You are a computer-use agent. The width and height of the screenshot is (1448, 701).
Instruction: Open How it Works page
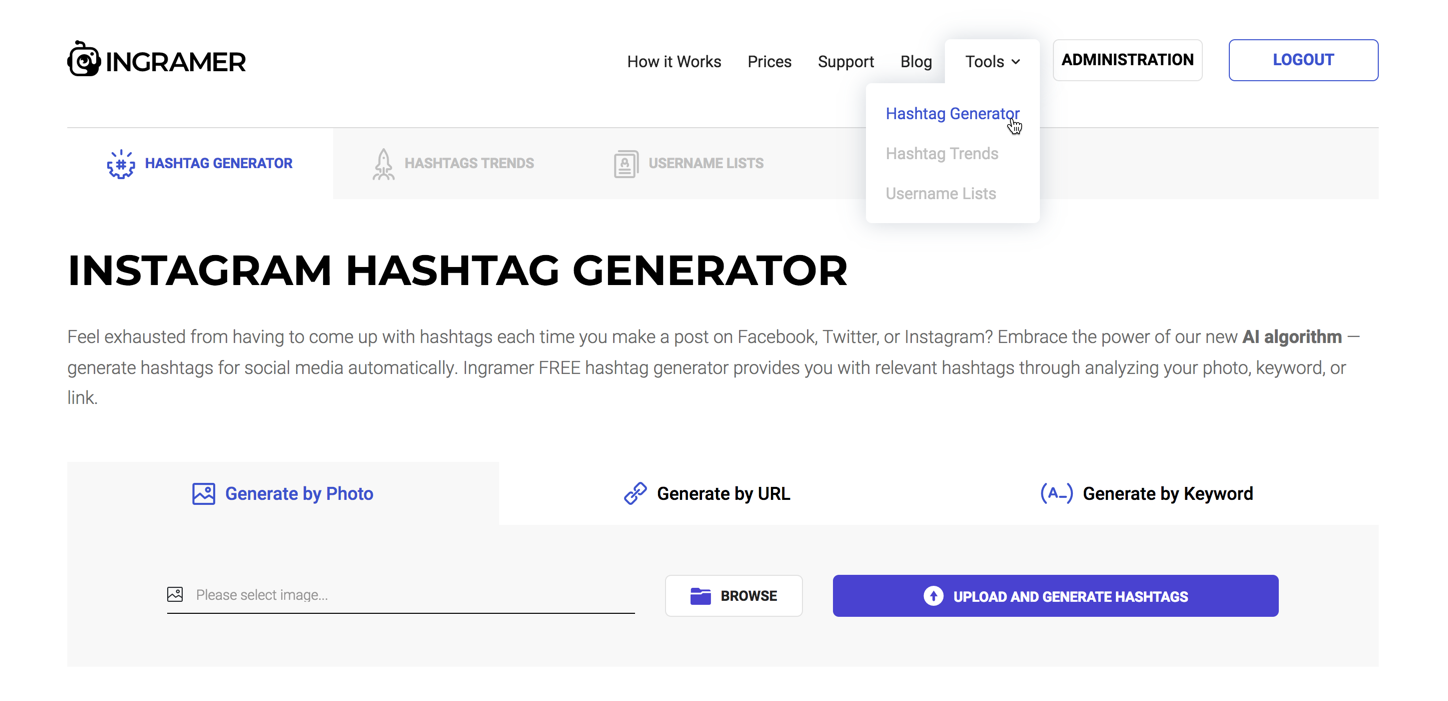(674, 62)
